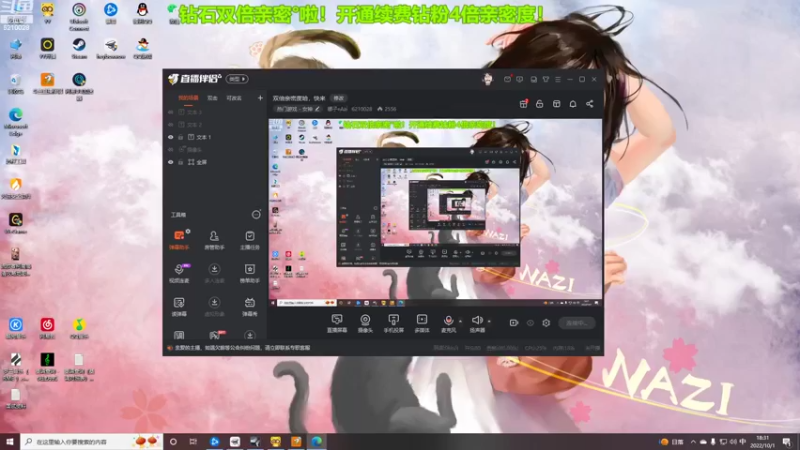Open the hamburger menu in title bar
This screenshot has width=800, height=450.
[558, 79]
